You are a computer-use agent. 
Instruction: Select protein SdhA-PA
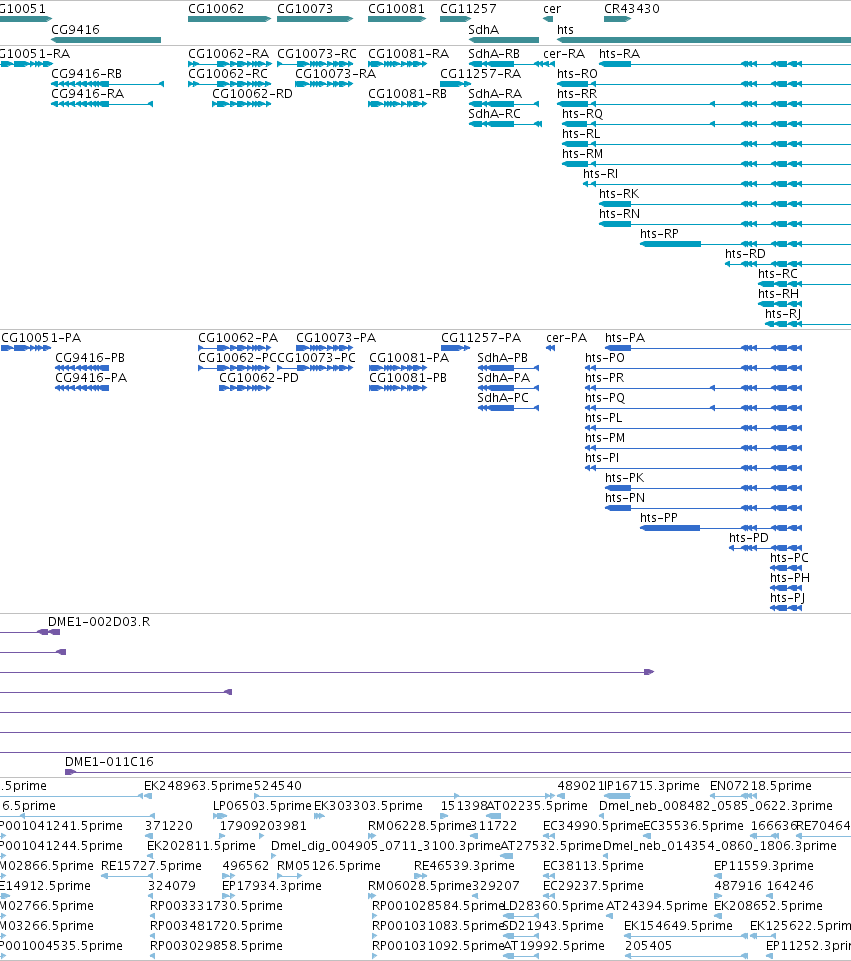(x=504, y=377)
